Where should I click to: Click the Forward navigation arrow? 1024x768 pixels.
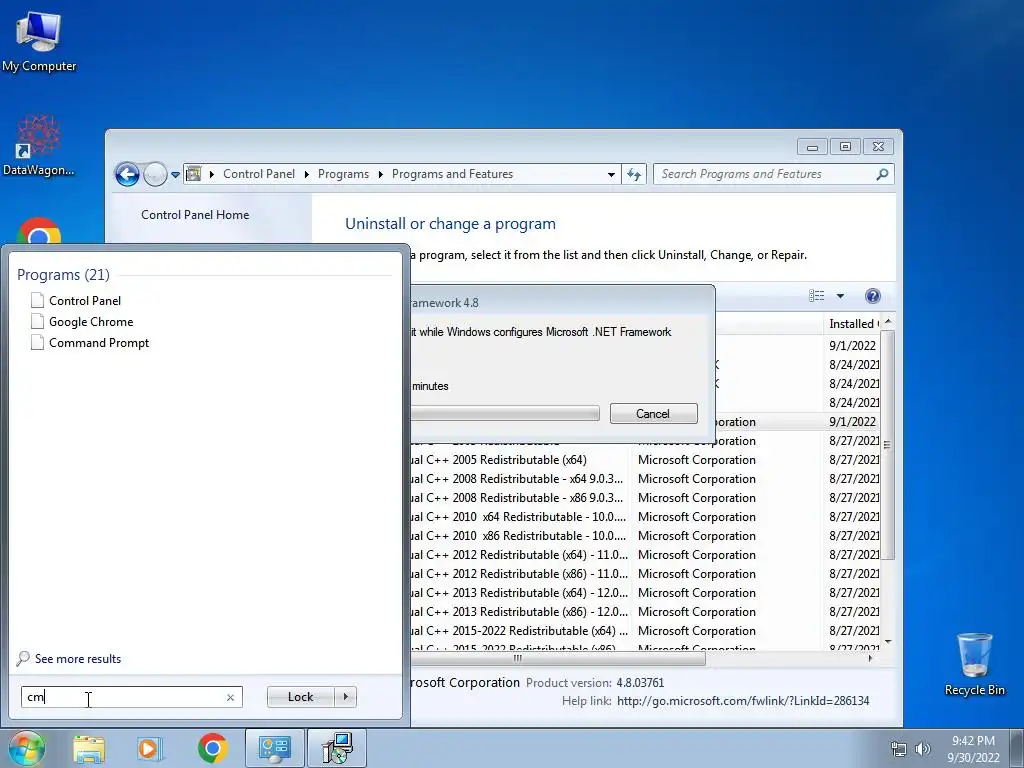(155, 174)
